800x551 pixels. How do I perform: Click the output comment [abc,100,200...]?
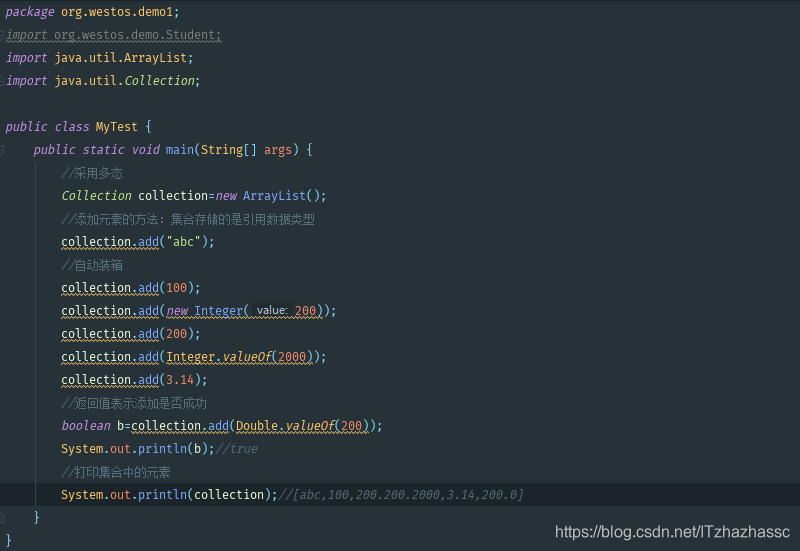[x=401, y=494]
